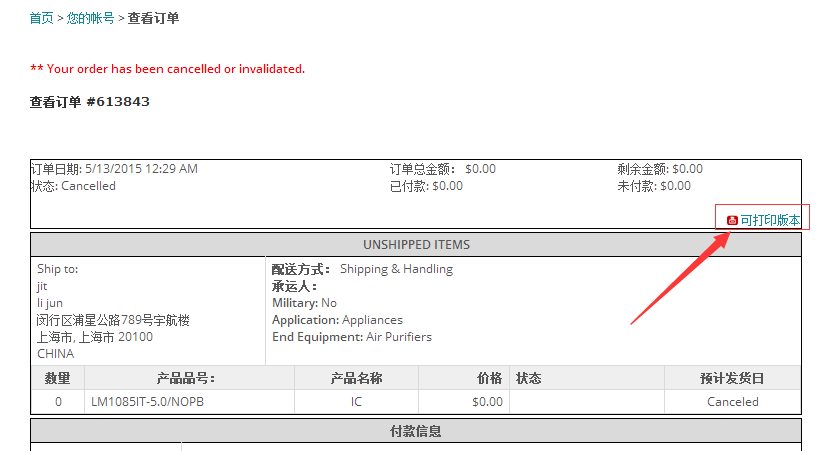Click the 订单日期 5/13/2015 text

coord(114,169)
